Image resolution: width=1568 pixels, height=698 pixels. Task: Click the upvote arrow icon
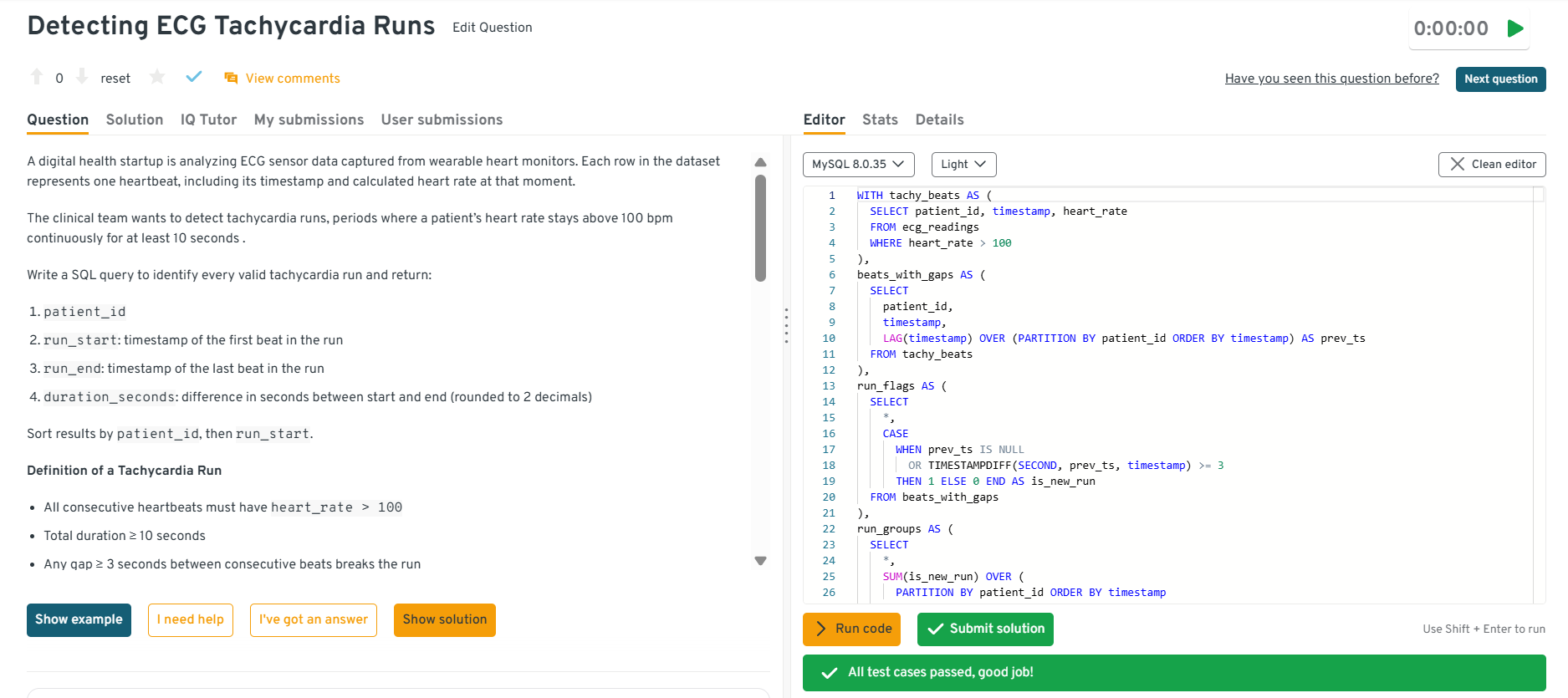pos(37,77)
